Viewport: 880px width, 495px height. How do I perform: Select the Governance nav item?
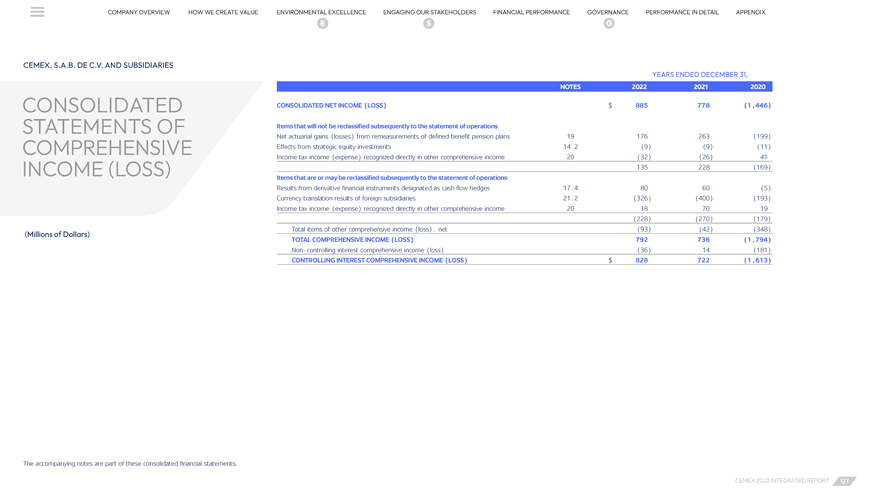(x=608, y=12)
